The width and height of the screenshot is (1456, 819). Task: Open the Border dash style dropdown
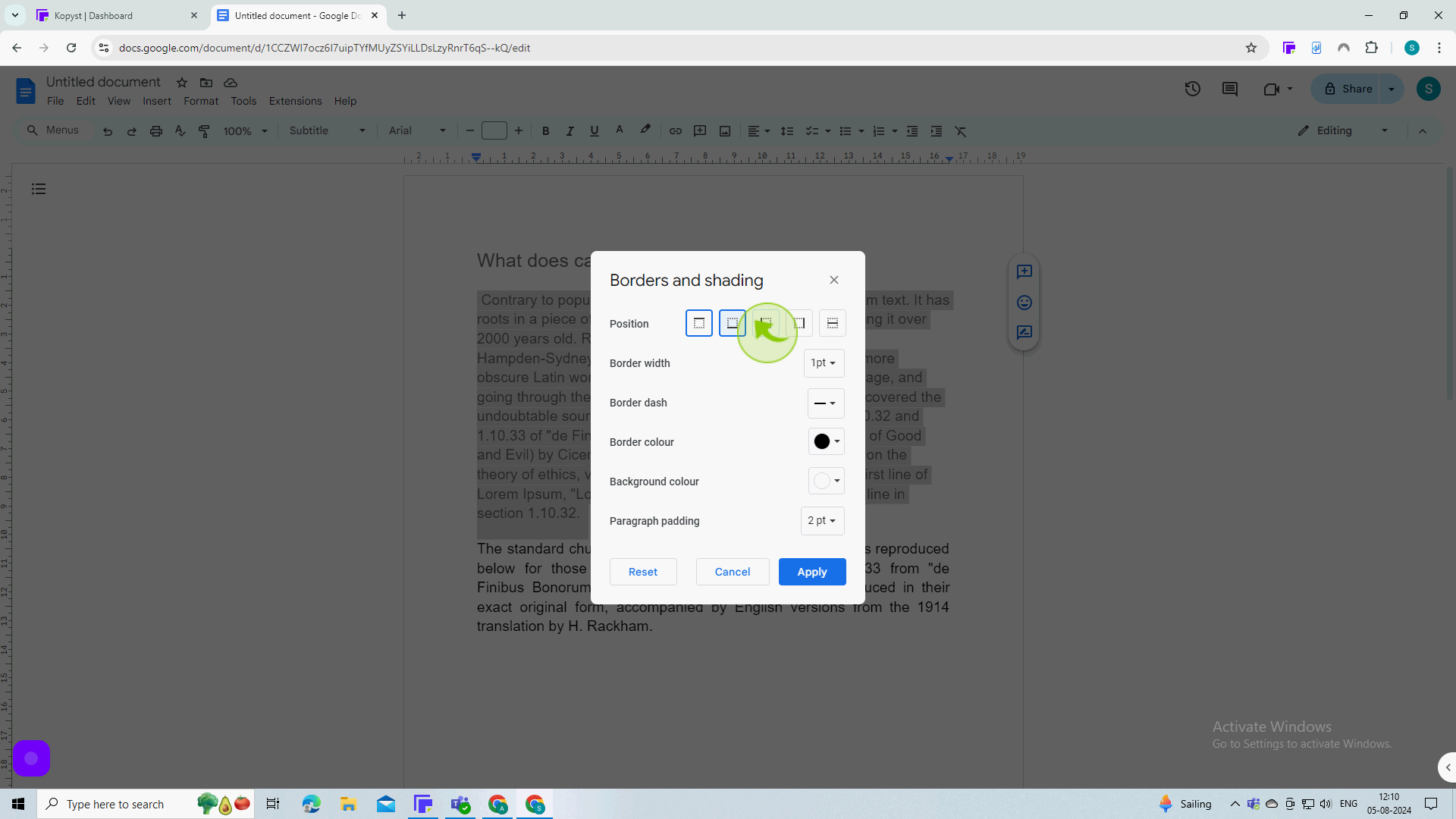(824, 402)
